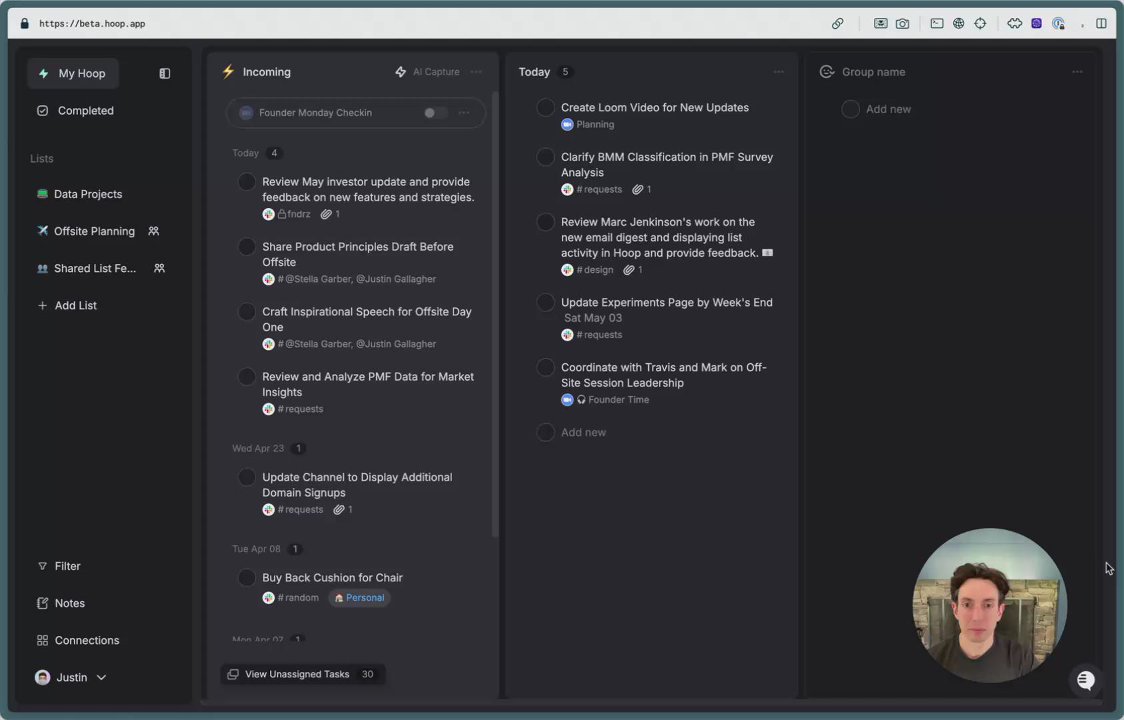Open the Incoming column three-dot menu
1124x720 pixels.
pos(476,72)
